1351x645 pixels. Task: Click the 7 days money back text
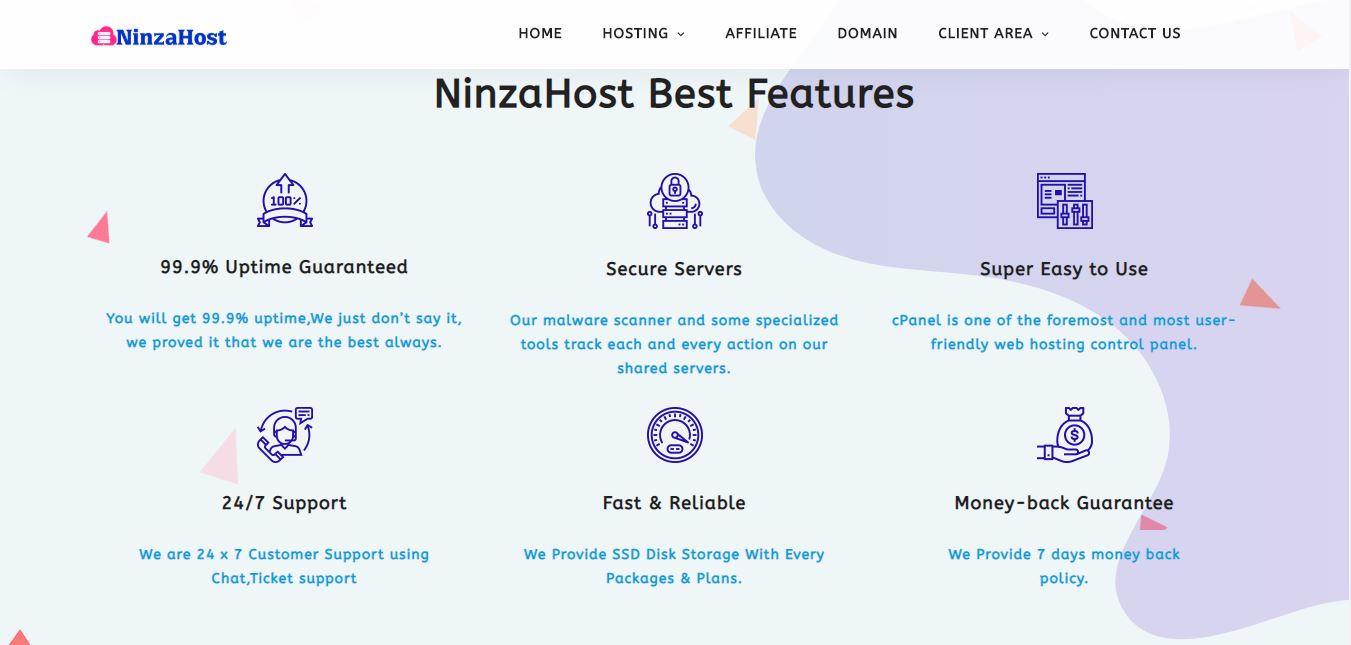pyautogui.click(x=1064, y=566)
